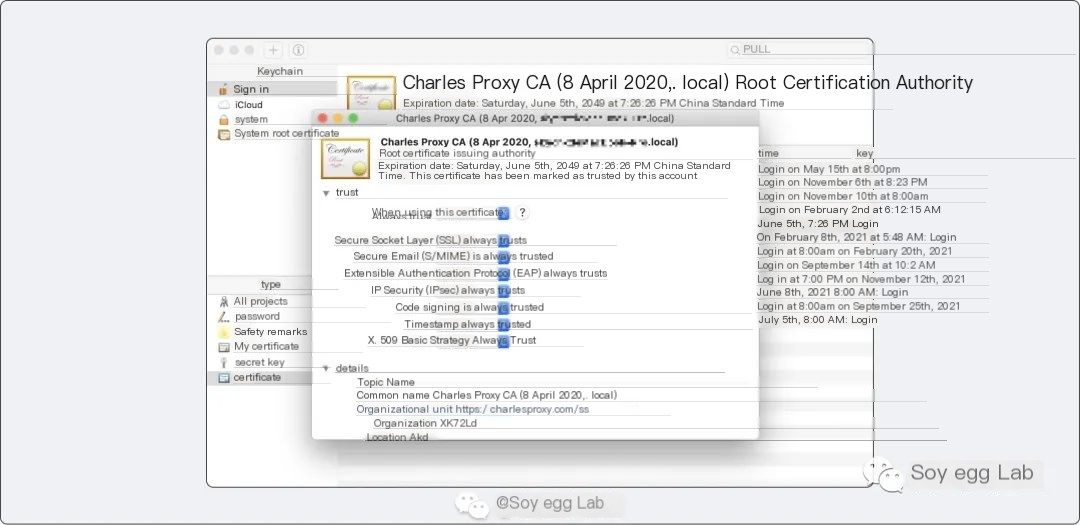Open the Secure Socket Layer (SSL) dropdown
1080x525 pixels.
[503, 240]
